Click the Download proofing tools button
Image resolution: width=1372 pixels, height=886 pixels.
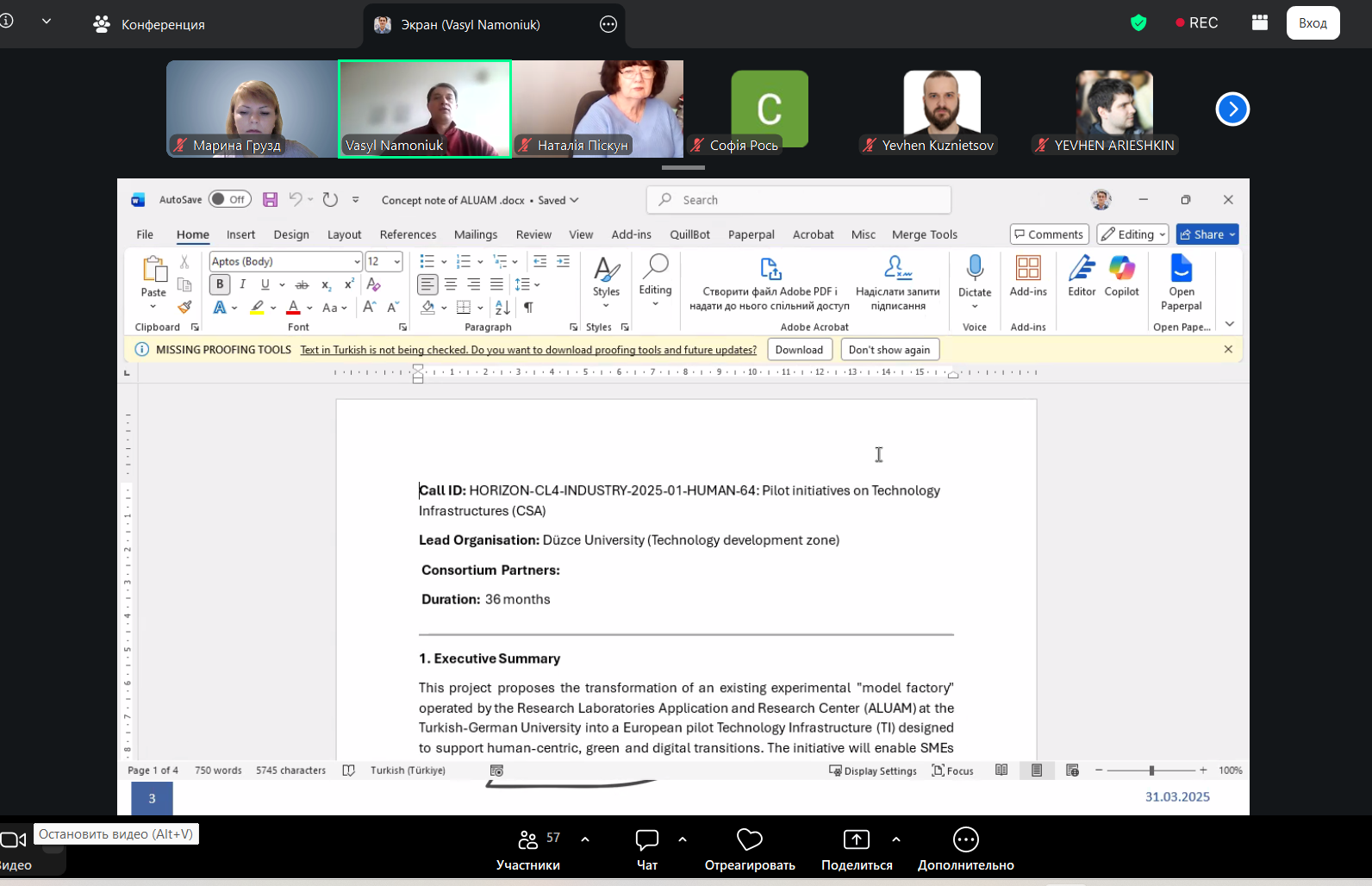799,350
